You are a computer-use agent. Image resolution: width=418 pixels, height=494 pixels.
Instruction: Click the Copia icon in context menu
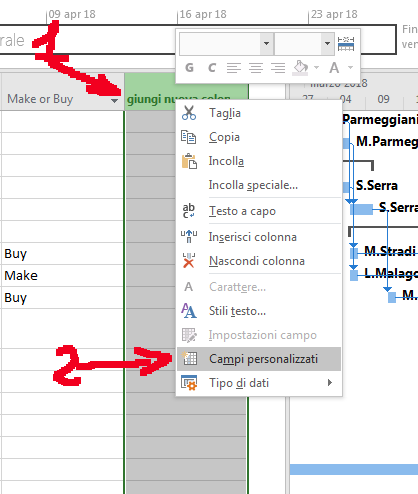tap(188, 137)
